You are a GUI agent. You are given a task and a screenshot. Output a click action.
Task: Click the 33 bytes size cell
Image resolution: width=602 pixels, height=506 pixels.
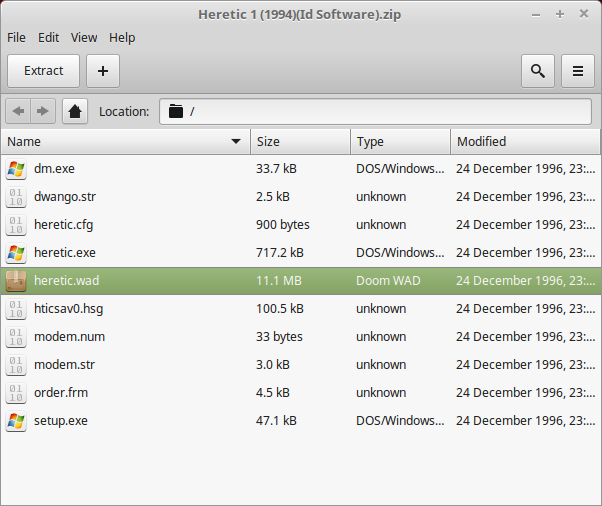pos(279,337)
